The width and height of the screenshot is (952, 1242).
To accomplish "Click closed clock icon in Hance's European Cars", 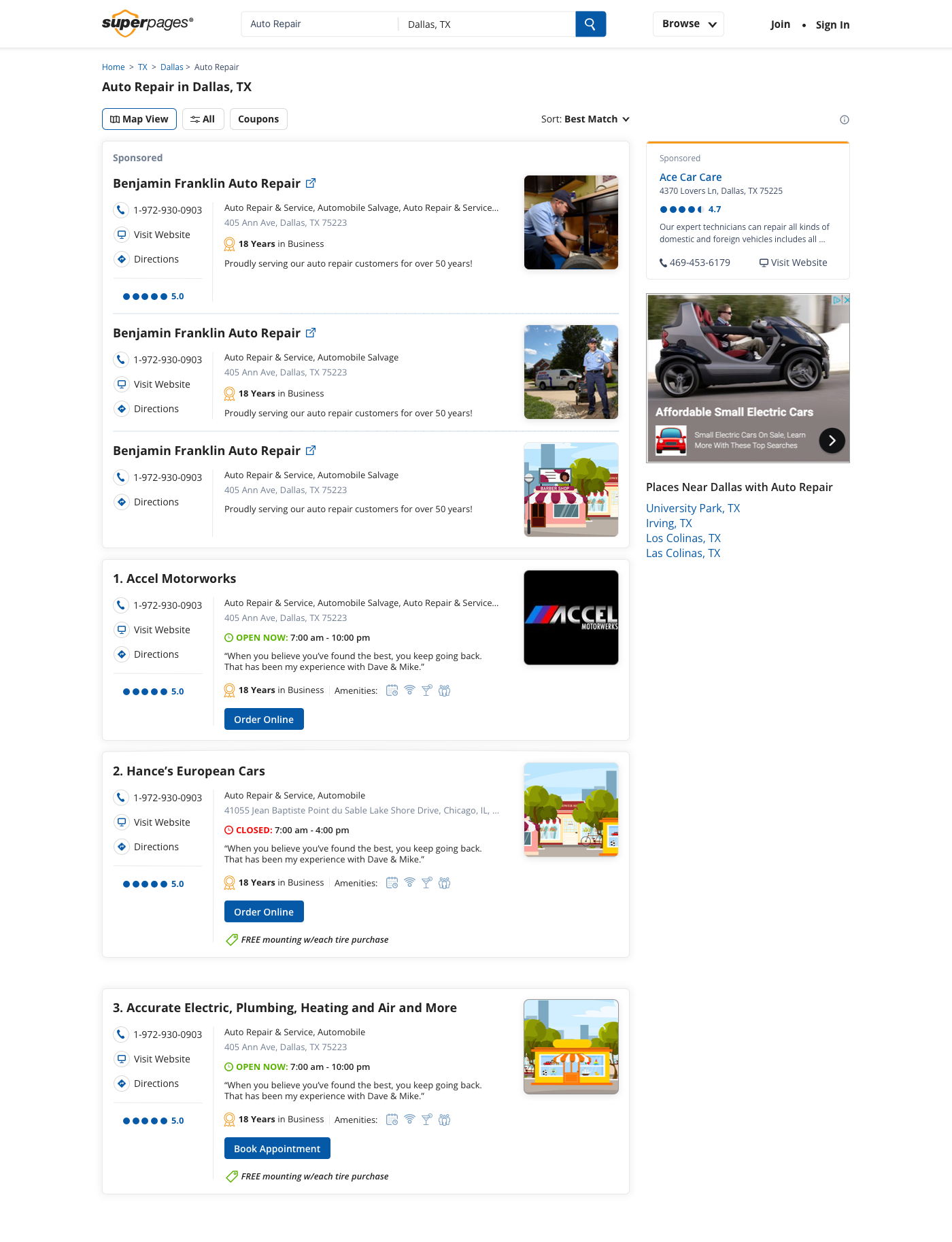I will 229,830.
